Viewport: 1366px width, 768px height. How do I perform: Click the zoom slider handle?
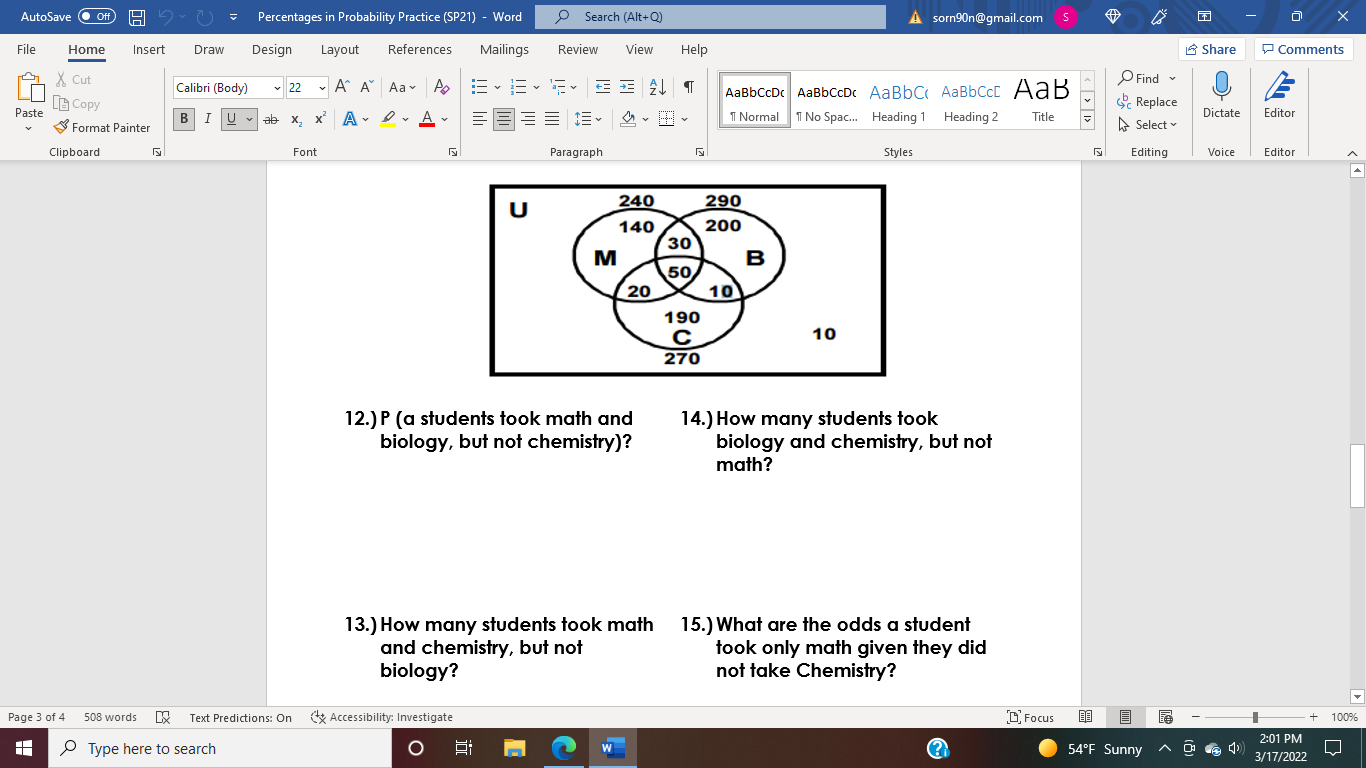[1255, 717]
